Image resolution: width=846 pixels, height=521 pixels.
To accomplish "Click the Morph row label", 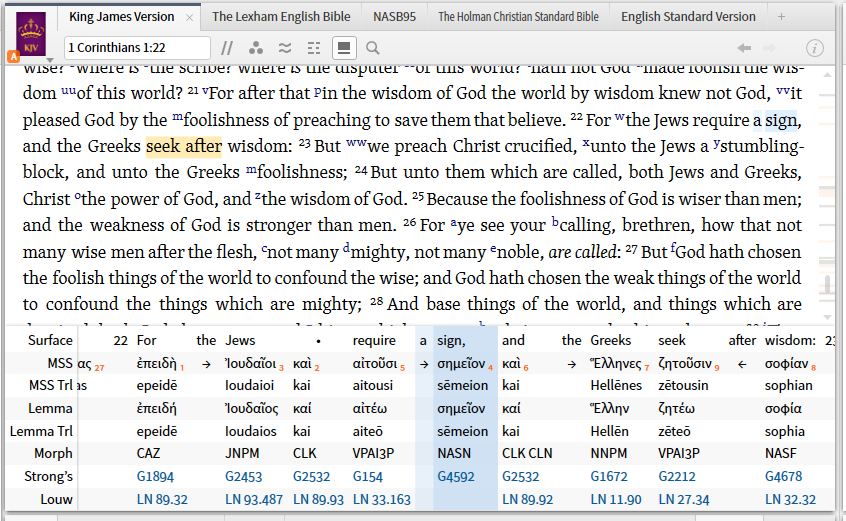I will click(53, 454).
